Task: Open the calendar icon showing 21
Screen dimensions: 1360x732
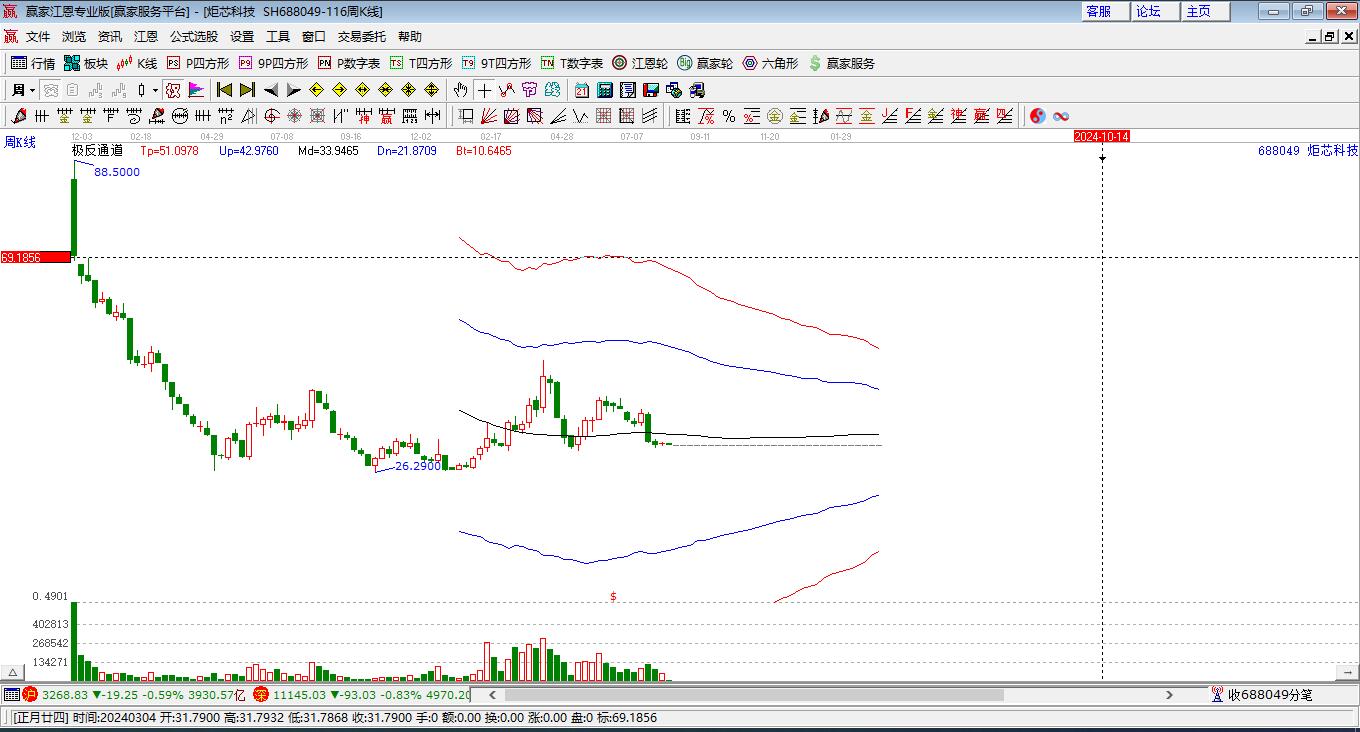Action: pos(581,90)
